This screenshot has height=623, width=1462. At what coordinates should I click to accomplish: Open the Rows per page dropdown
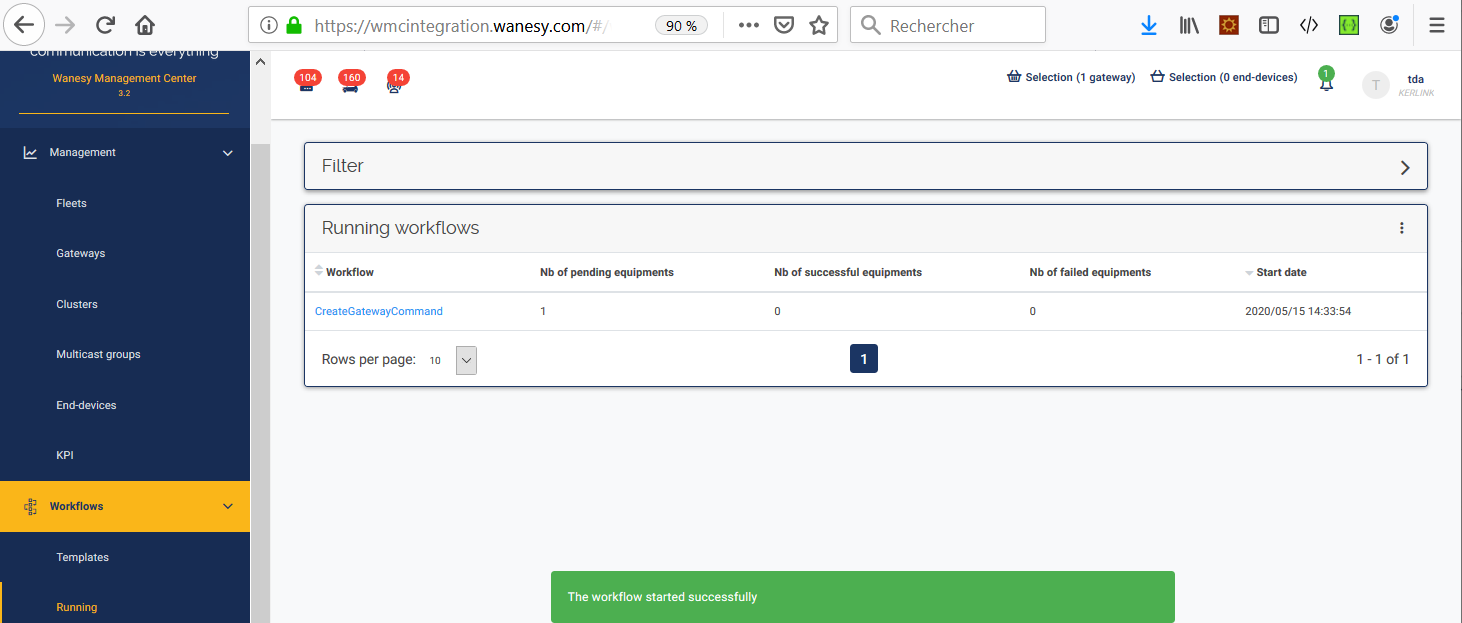466,360
